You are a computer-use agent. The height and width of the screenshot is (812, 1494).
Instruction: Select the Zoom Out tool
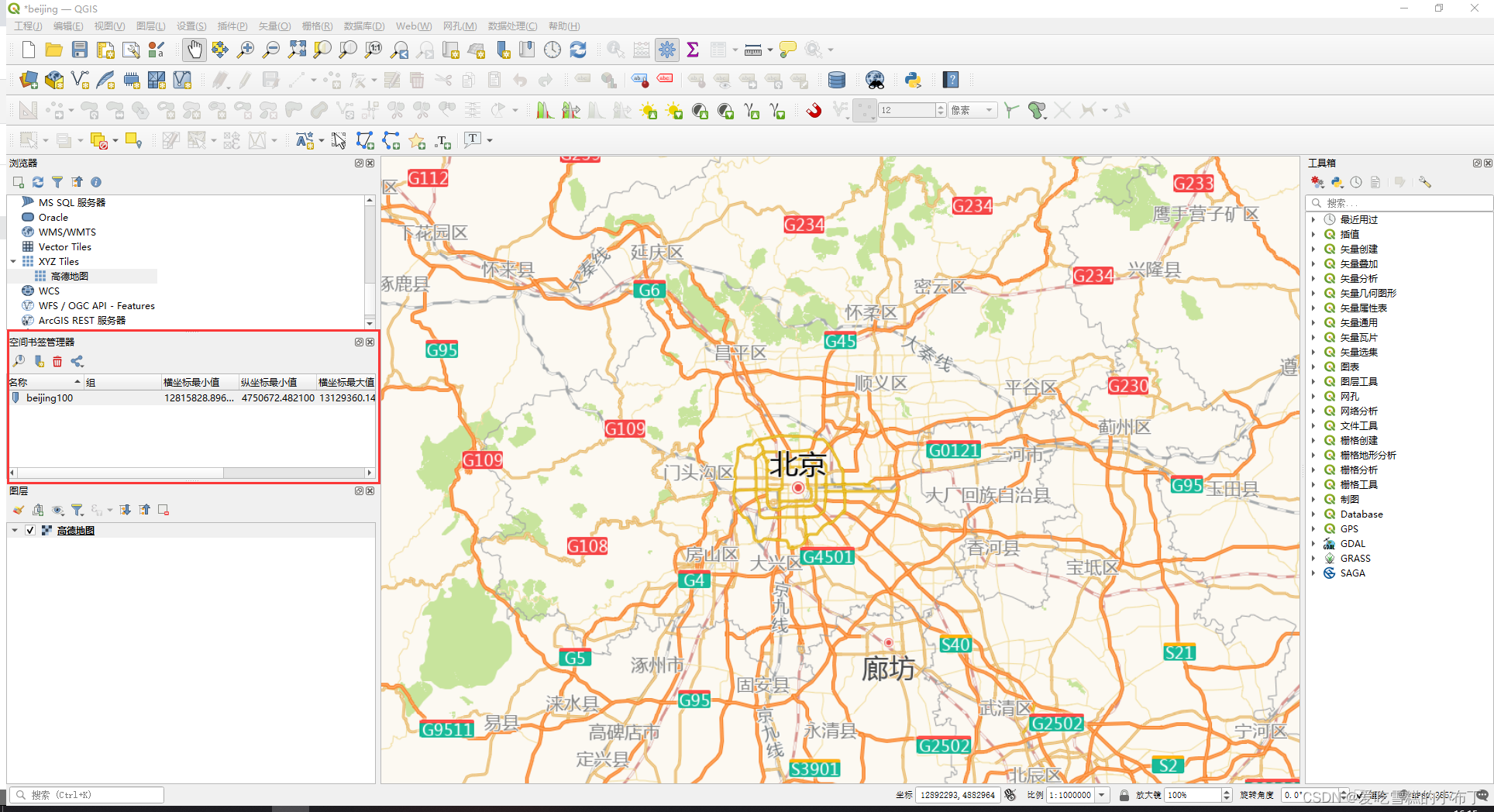click(x=271, y=50)
